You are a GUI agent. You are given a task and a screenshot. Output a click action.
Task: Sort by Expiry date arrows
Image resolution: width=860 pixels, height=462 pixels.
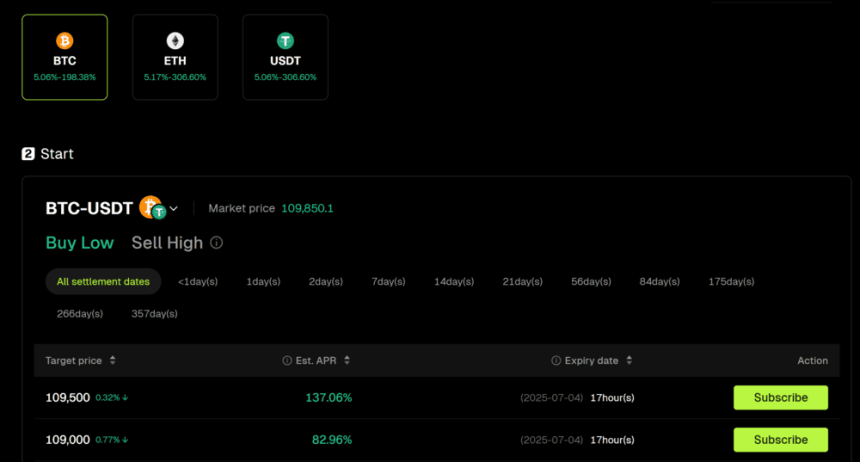pos(629,361)
